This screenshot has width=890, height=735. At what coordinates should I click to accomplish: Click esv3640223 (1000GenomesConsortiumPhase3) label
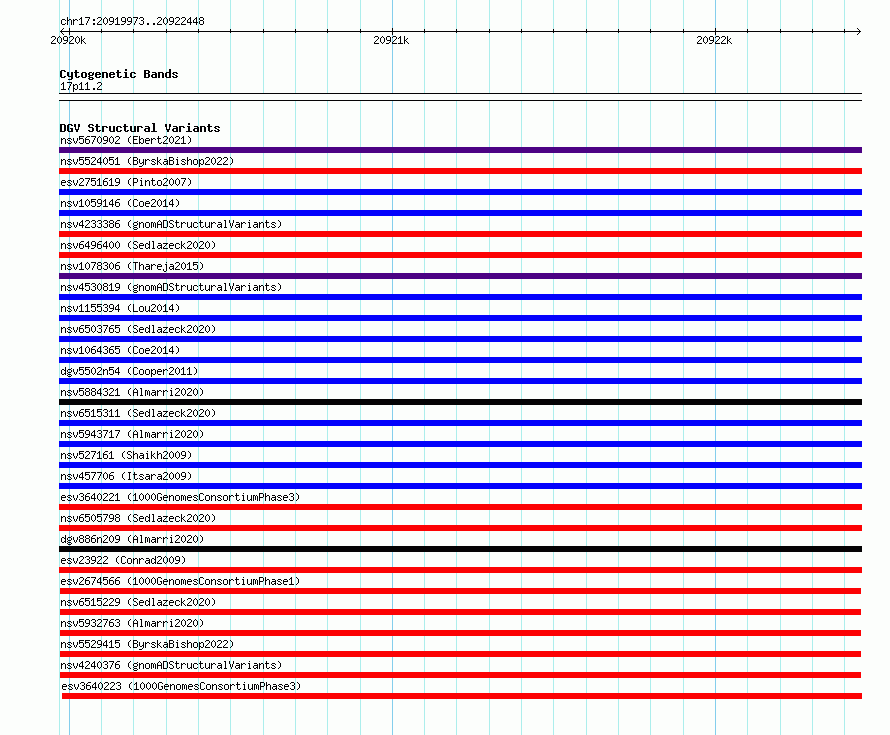click(x=181, y=686)
